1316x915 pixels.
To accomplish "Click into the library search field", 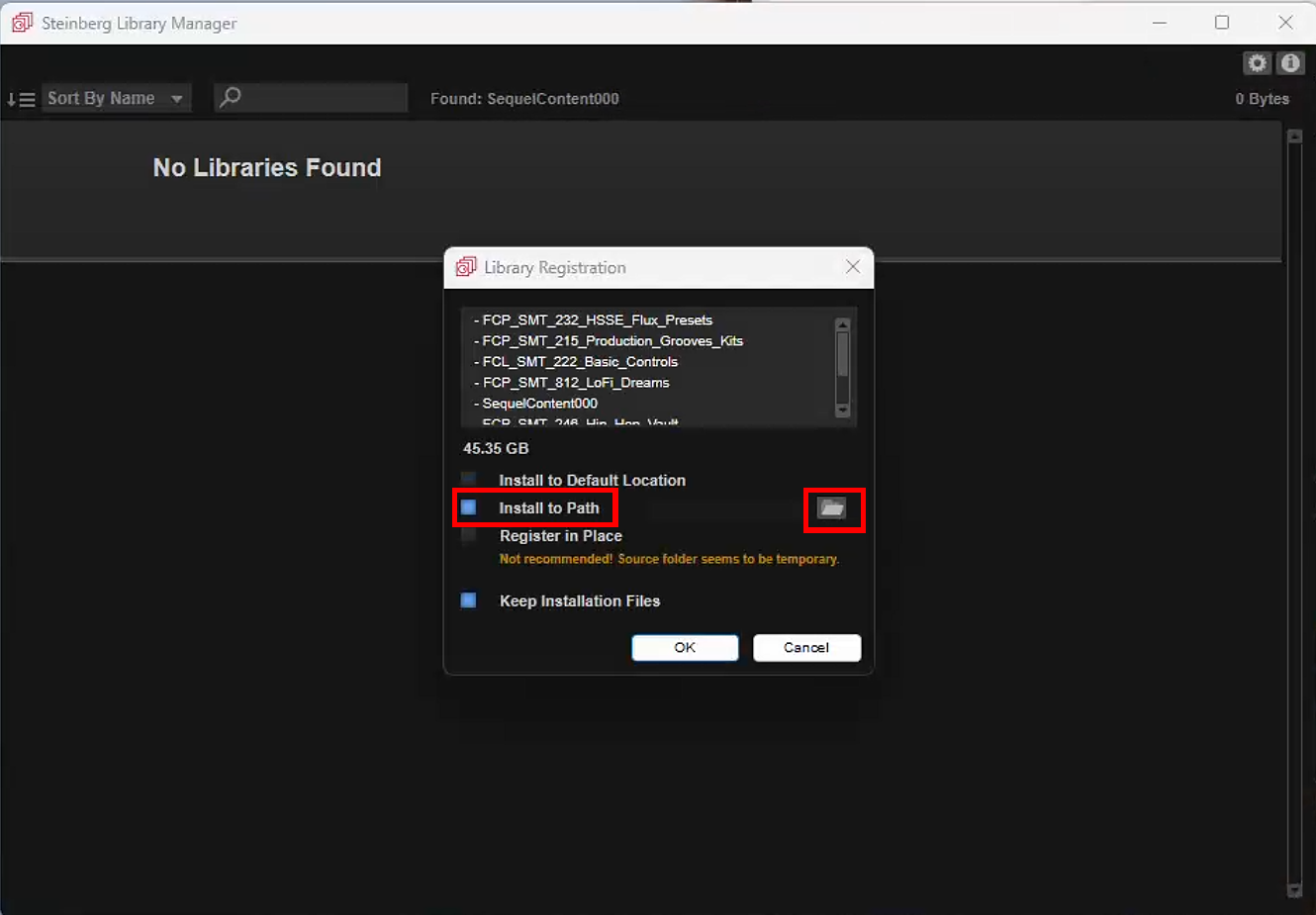I will [x=311, y=97].
